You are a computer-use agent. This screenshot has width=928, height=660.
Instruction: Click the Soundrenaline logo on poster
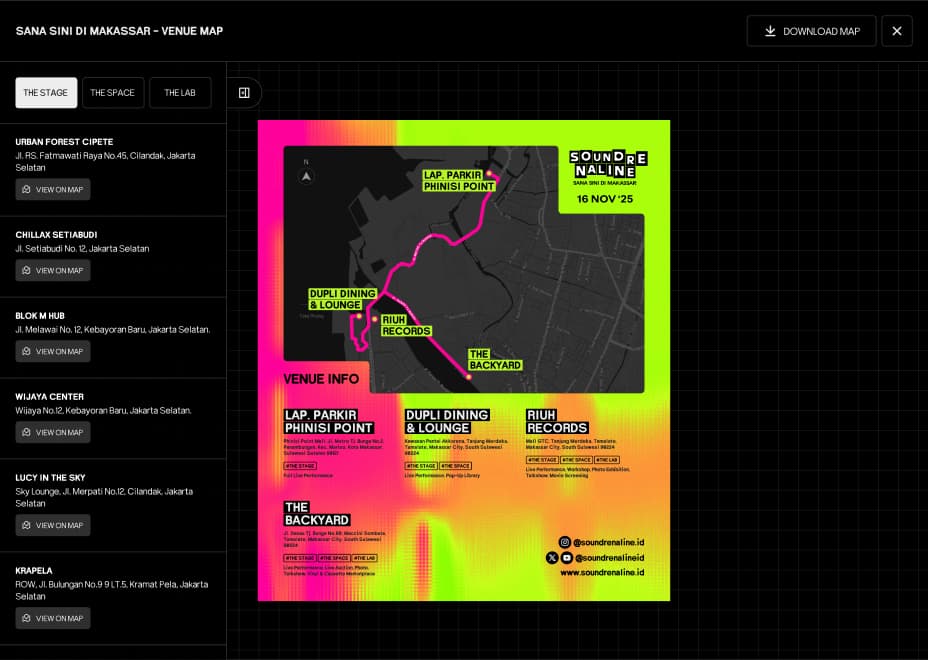[x=608, y=165]
